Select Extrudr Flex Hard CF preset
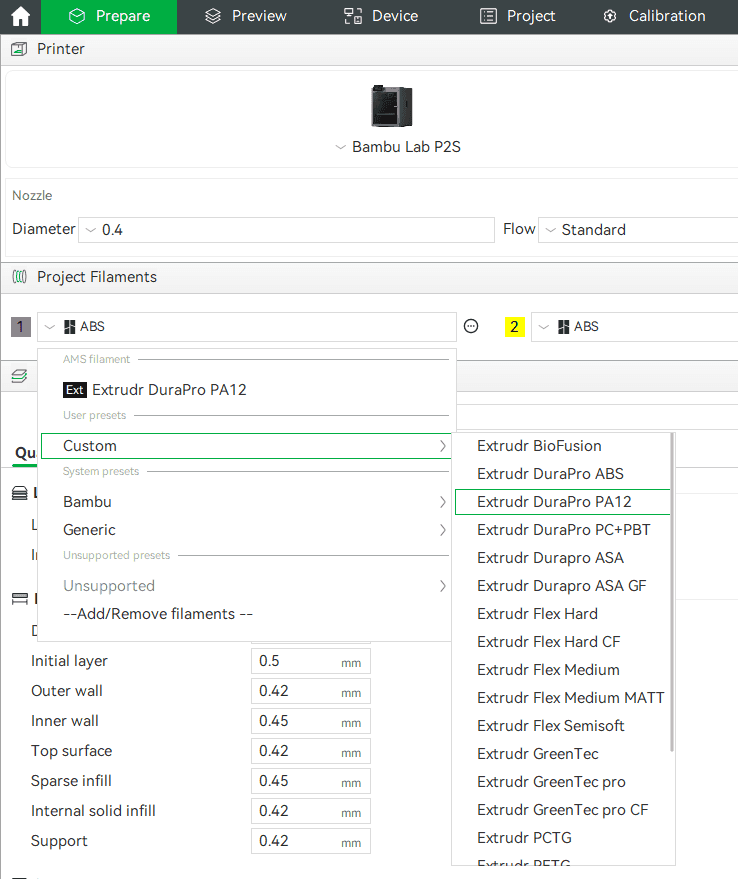The image size is (738, 879). point(562,642)
